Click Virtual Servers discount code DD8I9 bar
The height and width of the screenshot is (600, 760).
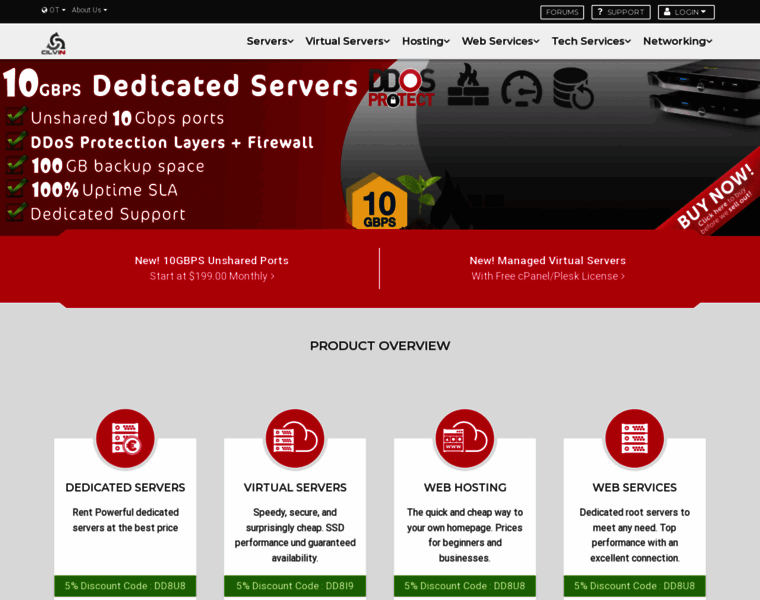(x=295, y=585)
